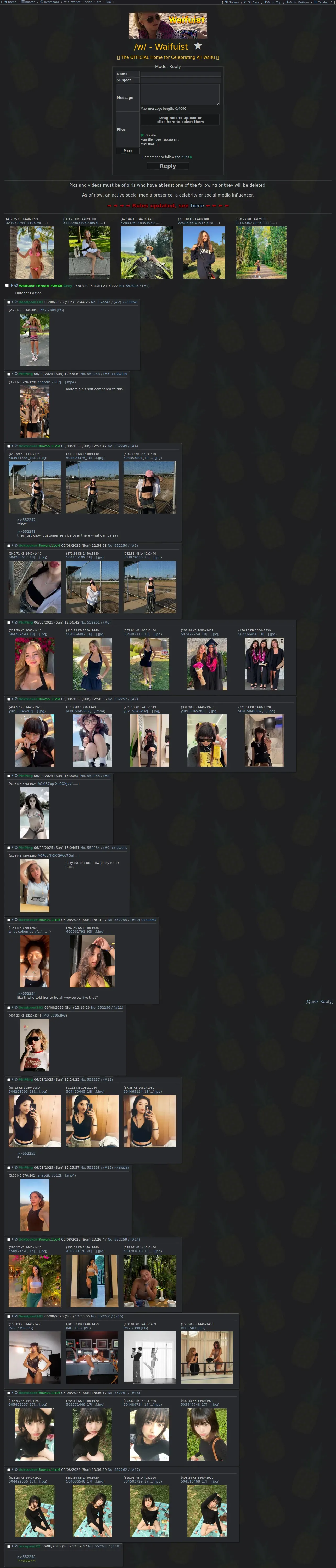Click the hide icon on post No. 552255
This screenshot has width=336, height=1568.
16,920
